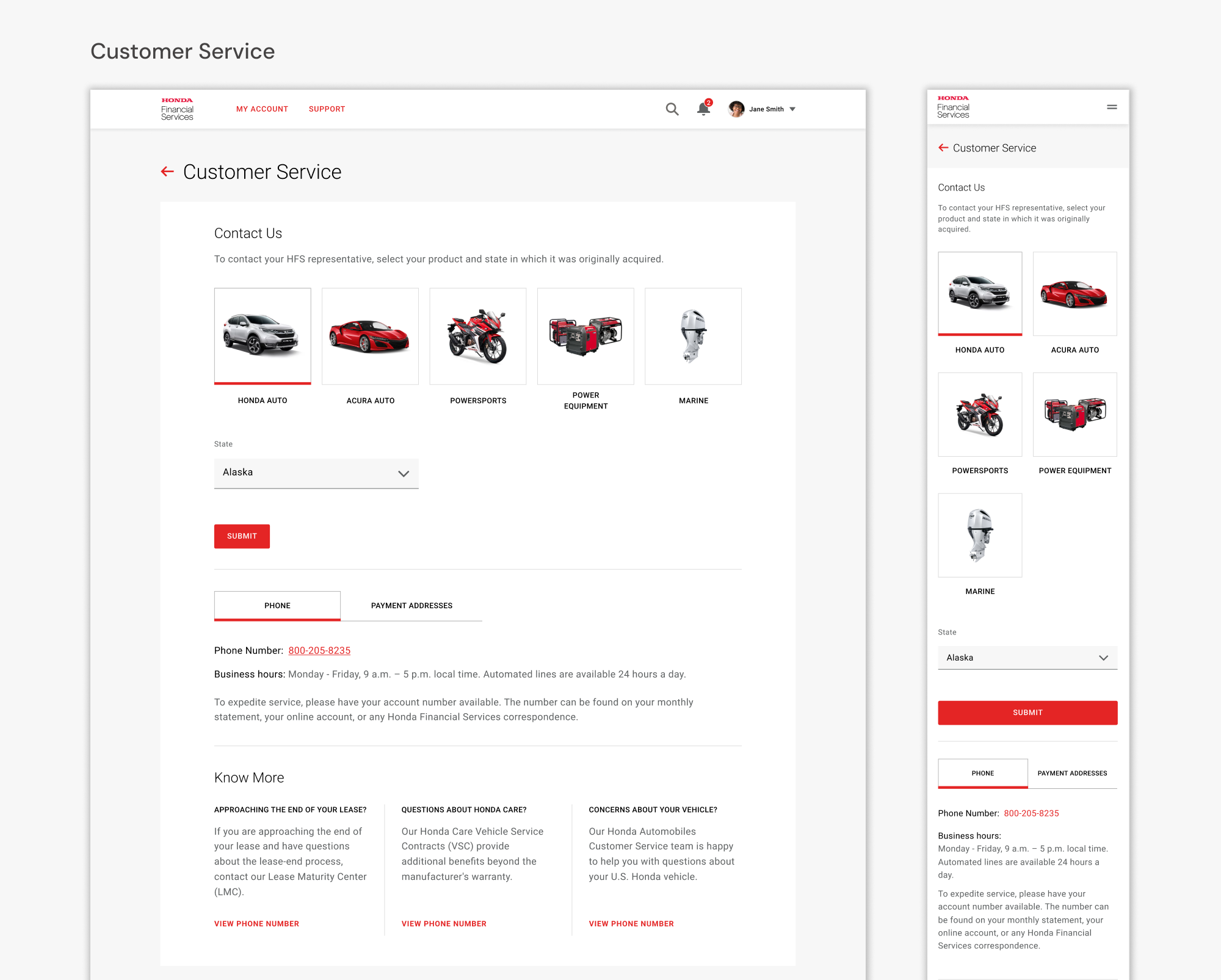Image resolution: width=1221 pixels, height=980 pixels.
Task: Open the SUPPORT menu
Action: pyautogui.click(x=327, y=109)
